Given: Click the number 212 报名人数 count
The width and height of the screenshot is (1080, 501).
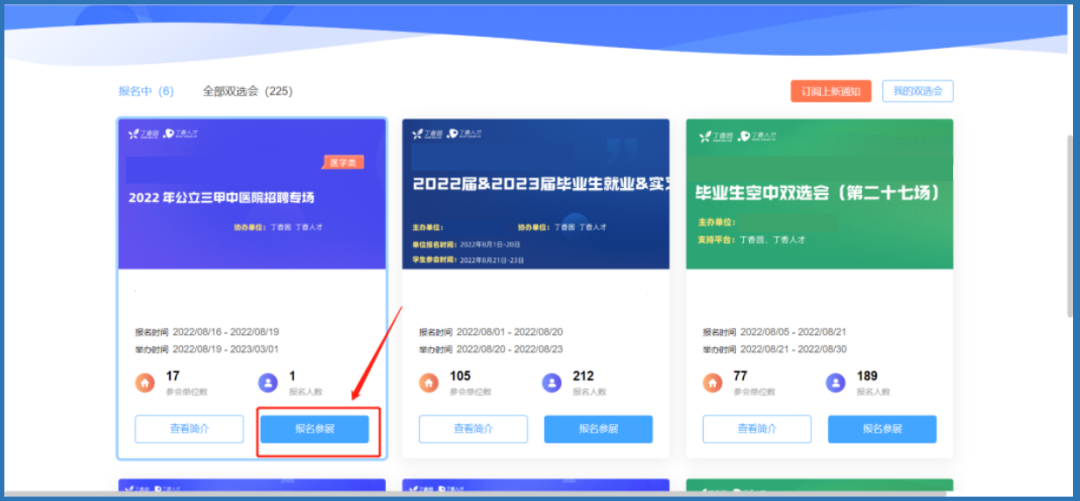Looking at the screenshot, I should [583, 376].
